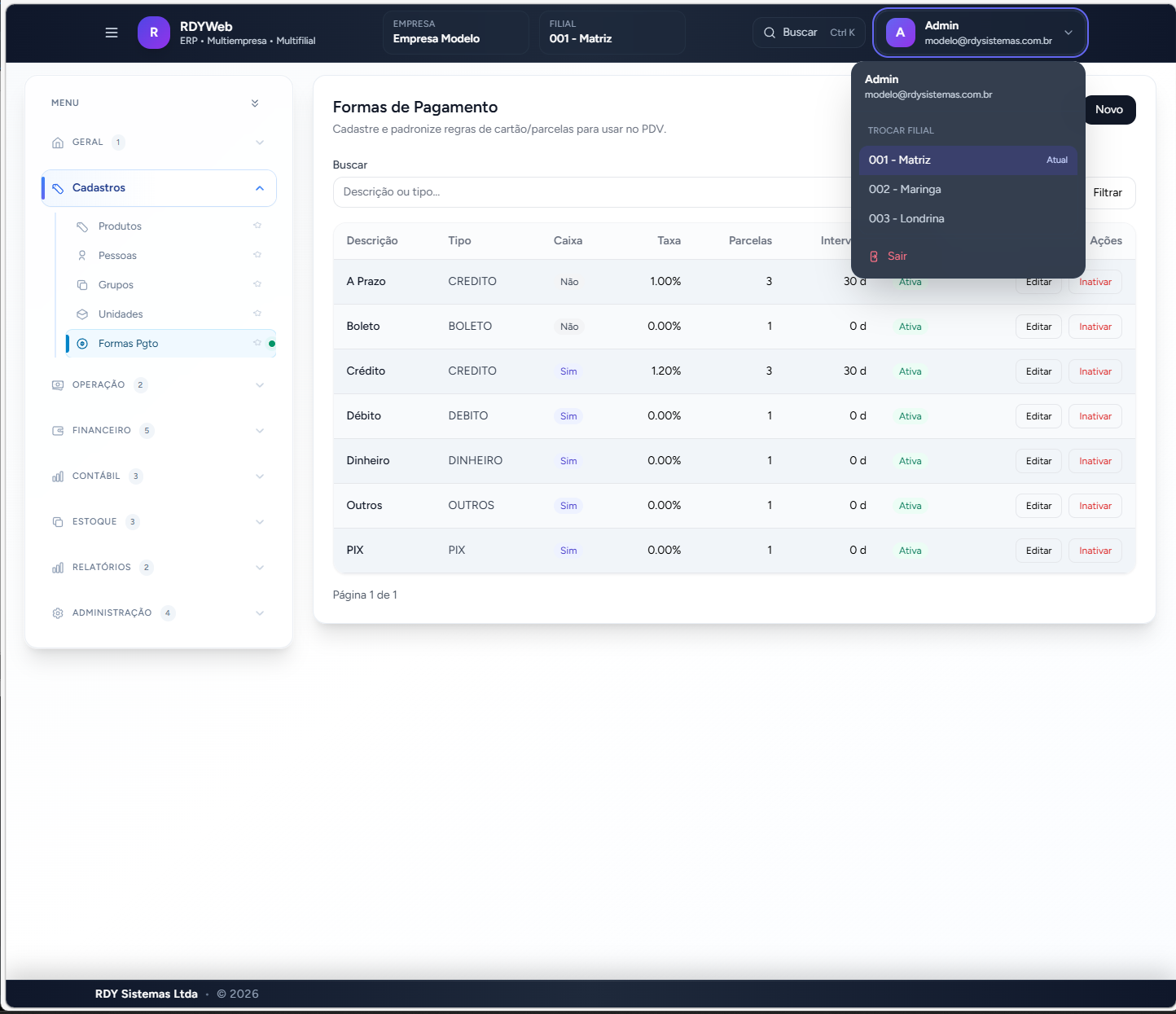
Task: Expand the Estoque section chevron
Action: point(260,522)
